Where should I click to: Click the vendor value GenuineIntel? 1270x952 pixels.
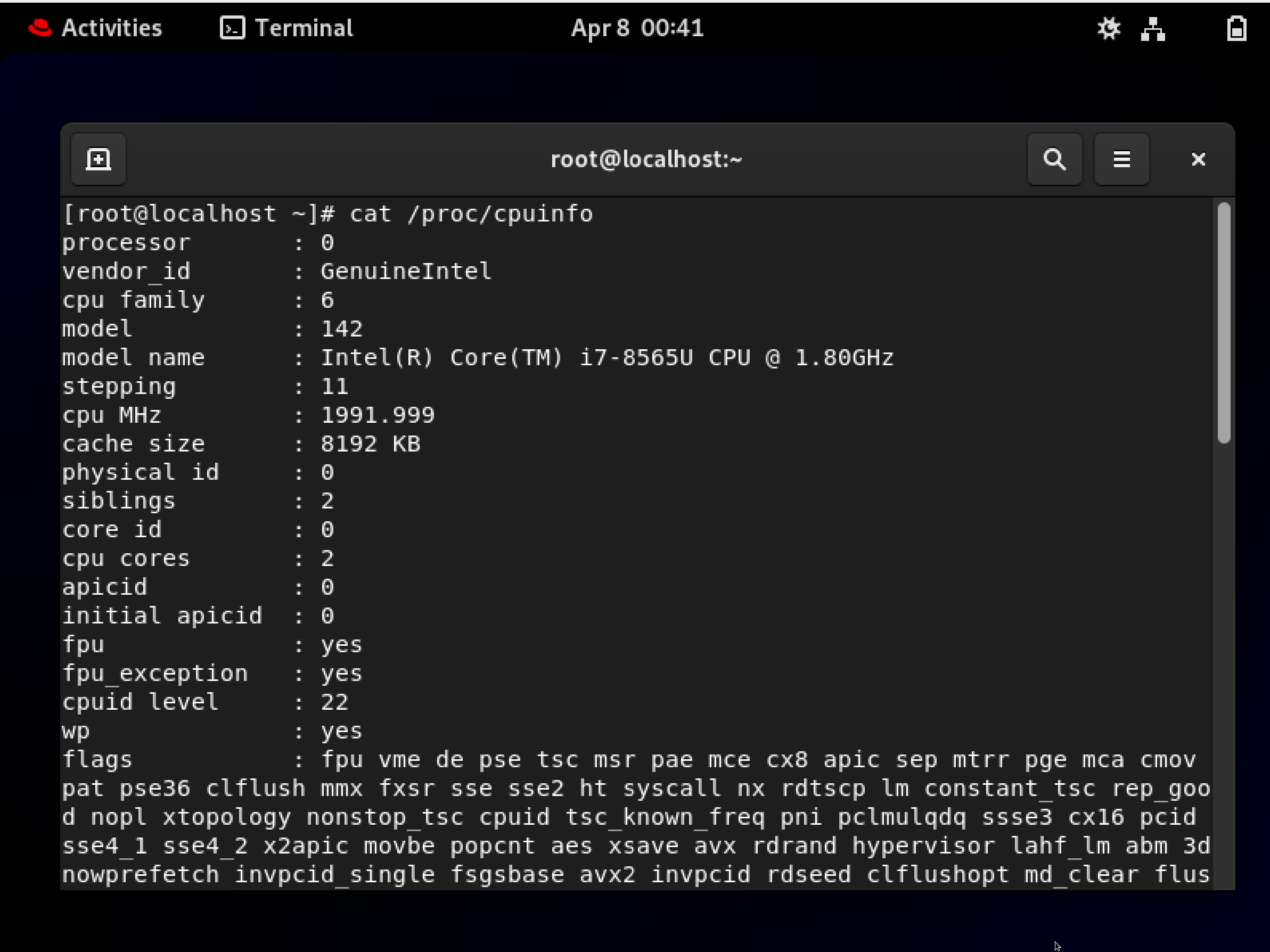(406, 272)
